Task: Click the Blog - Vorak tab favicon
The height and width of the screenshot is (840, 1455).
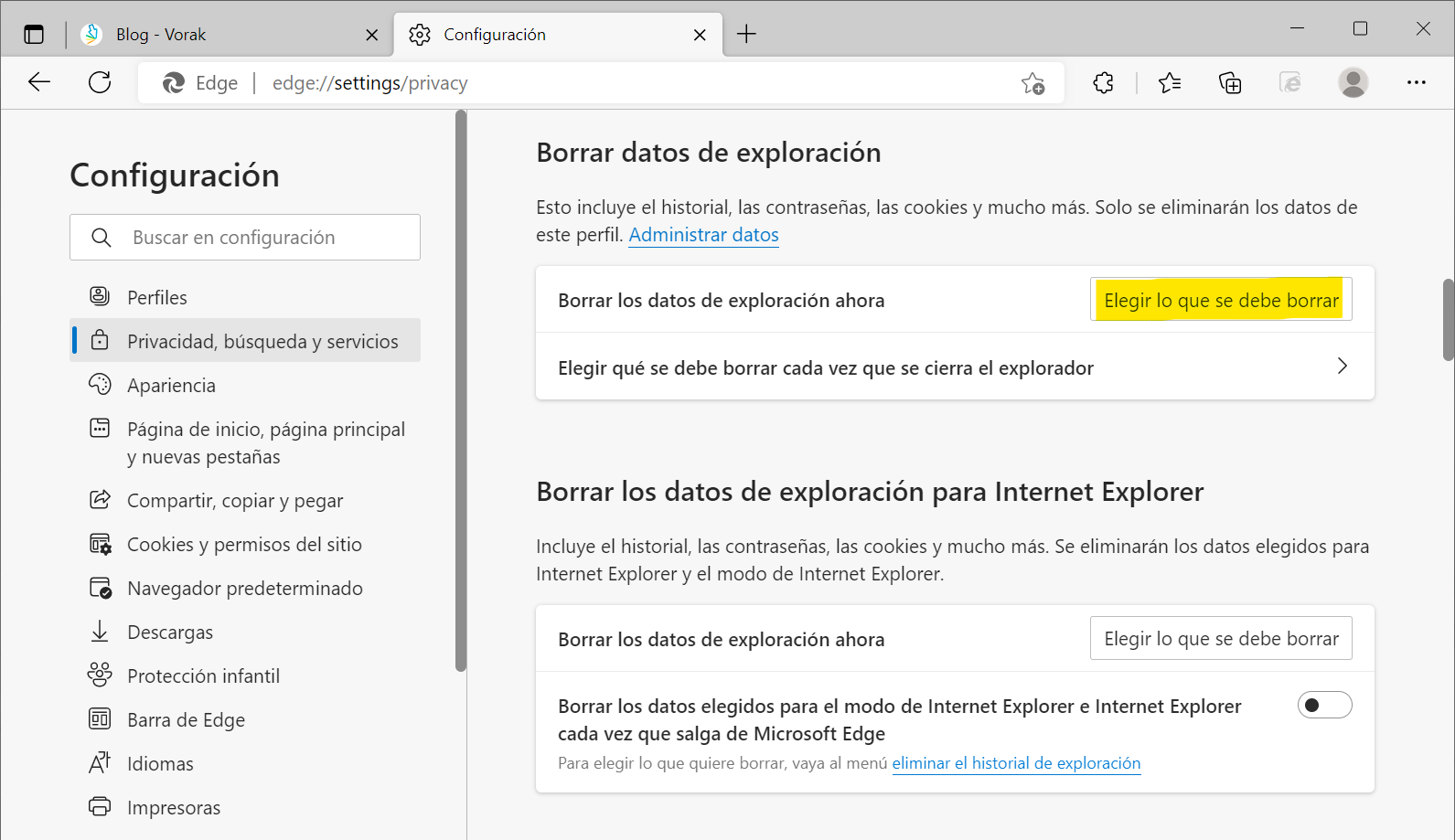Action: pos(91,35)
